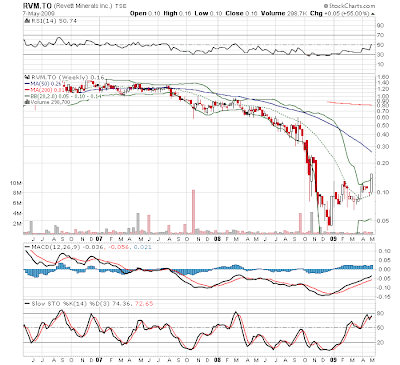Click the tallest pink volume bar
The height and width of the screenshot is (365, 400).
click(193, 211)
